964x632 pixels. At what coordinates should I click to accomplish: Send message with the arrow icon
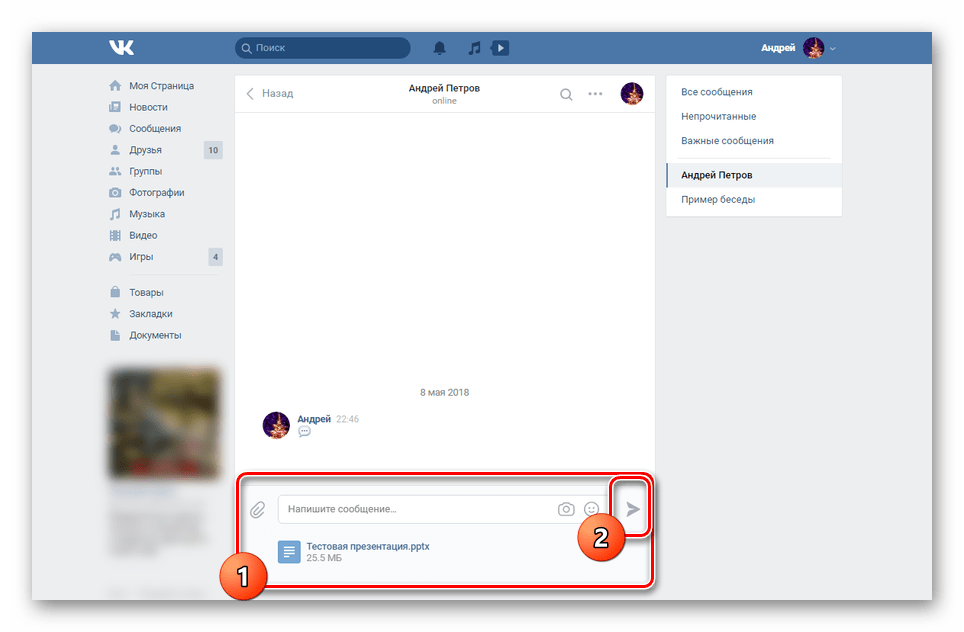click(x=633, y=509)
